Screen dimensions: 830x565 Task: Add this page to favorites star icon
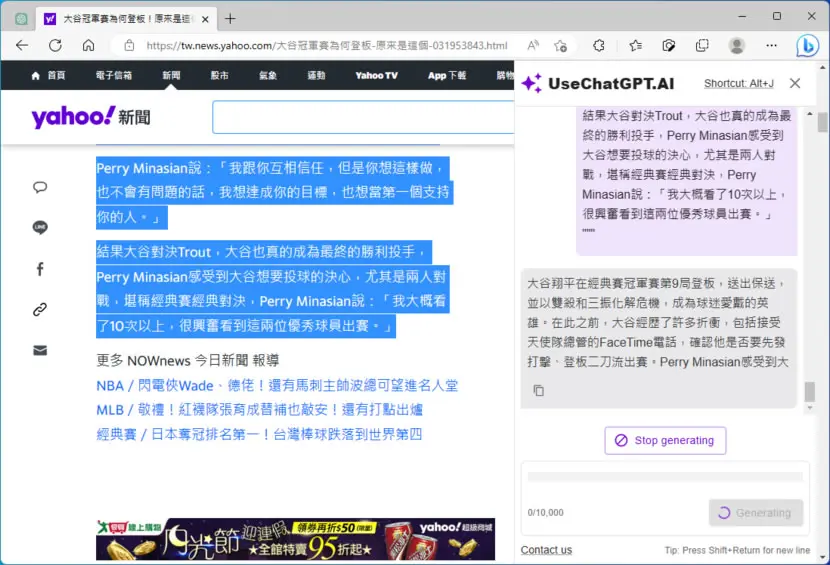pyautogui.click(x=561, y=46)
